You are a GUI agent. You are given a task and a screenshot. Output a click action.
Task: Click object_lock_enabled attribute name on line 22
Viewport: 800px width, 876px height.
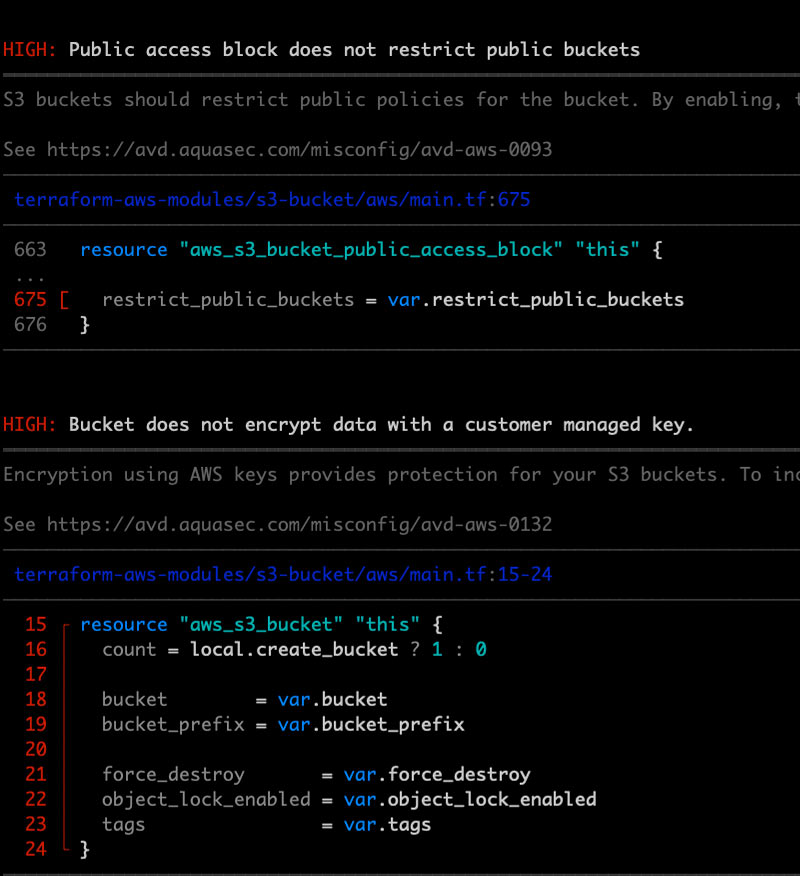206,800
